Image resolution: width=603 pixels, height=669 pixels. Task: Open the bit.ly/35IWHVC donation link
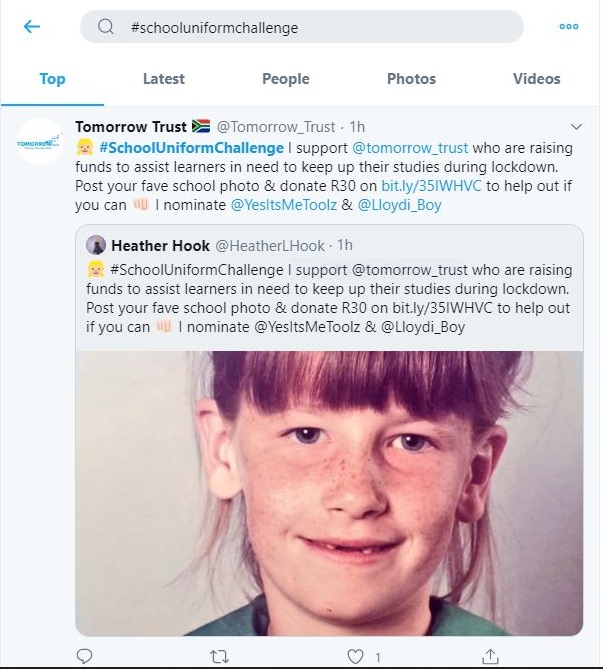coord(416,186)
